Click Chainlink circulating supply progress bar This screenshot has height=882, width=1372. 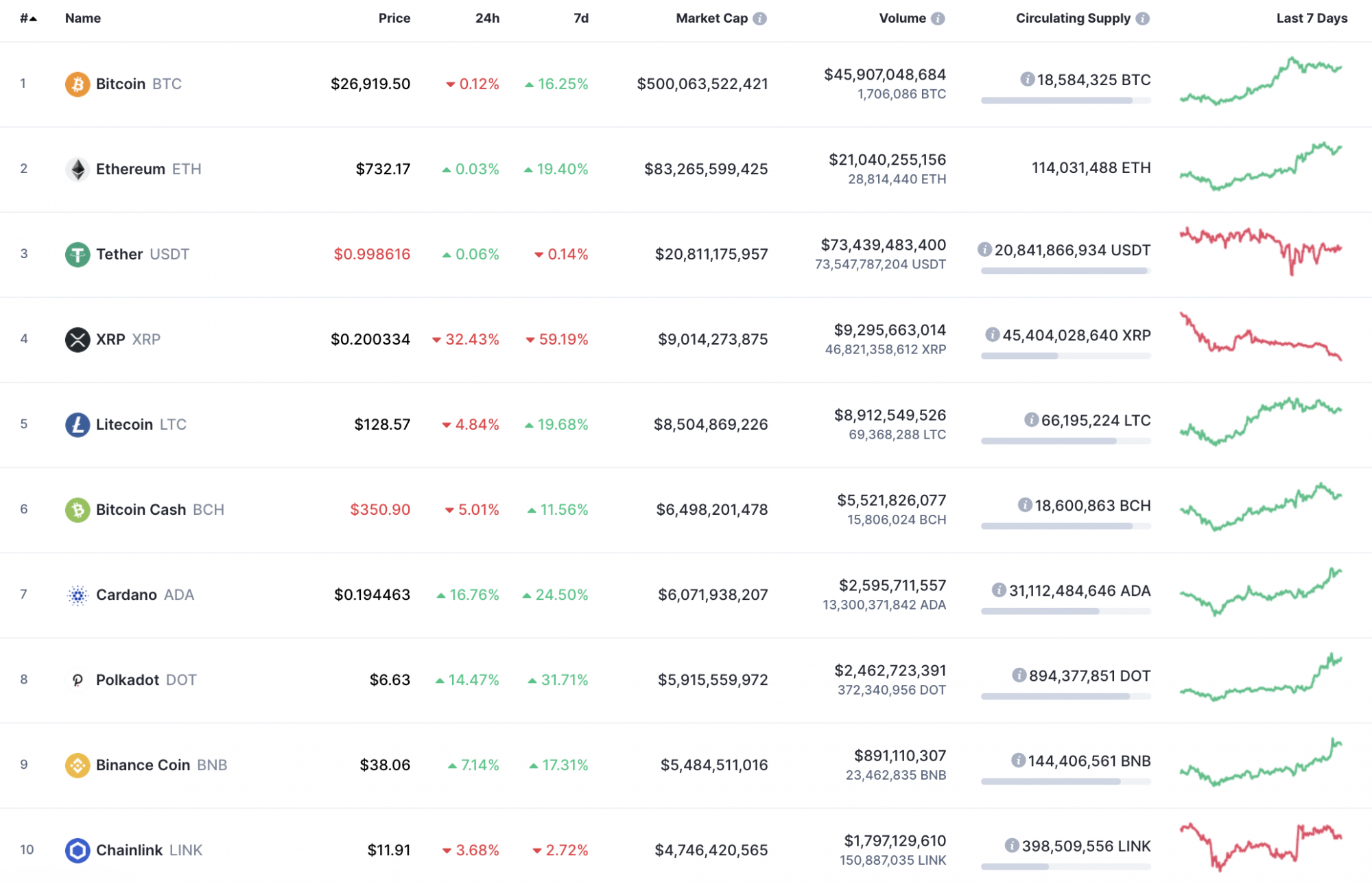click(x=1066, y=867)
